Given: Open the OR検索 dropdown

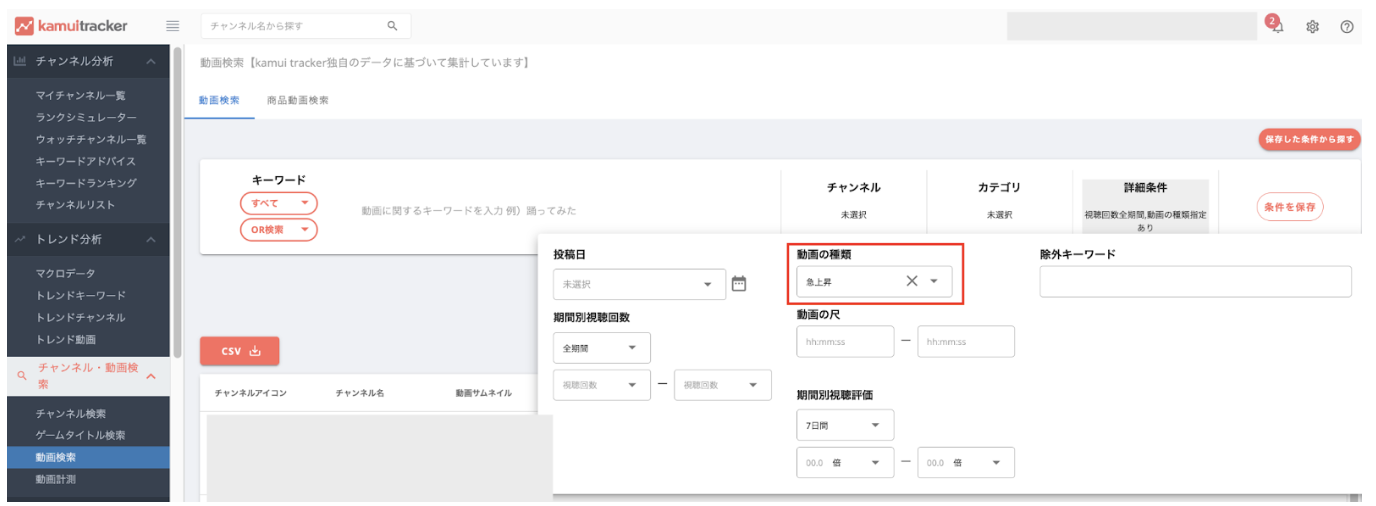Looking at the screenshot, I should (279, 230).
